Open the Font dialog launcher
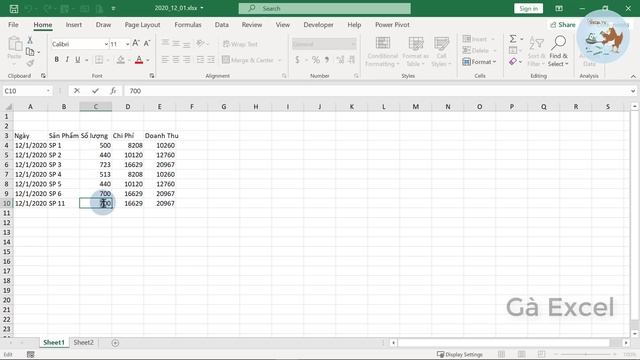This screenshot has width=640, height=360. [152, 76]
